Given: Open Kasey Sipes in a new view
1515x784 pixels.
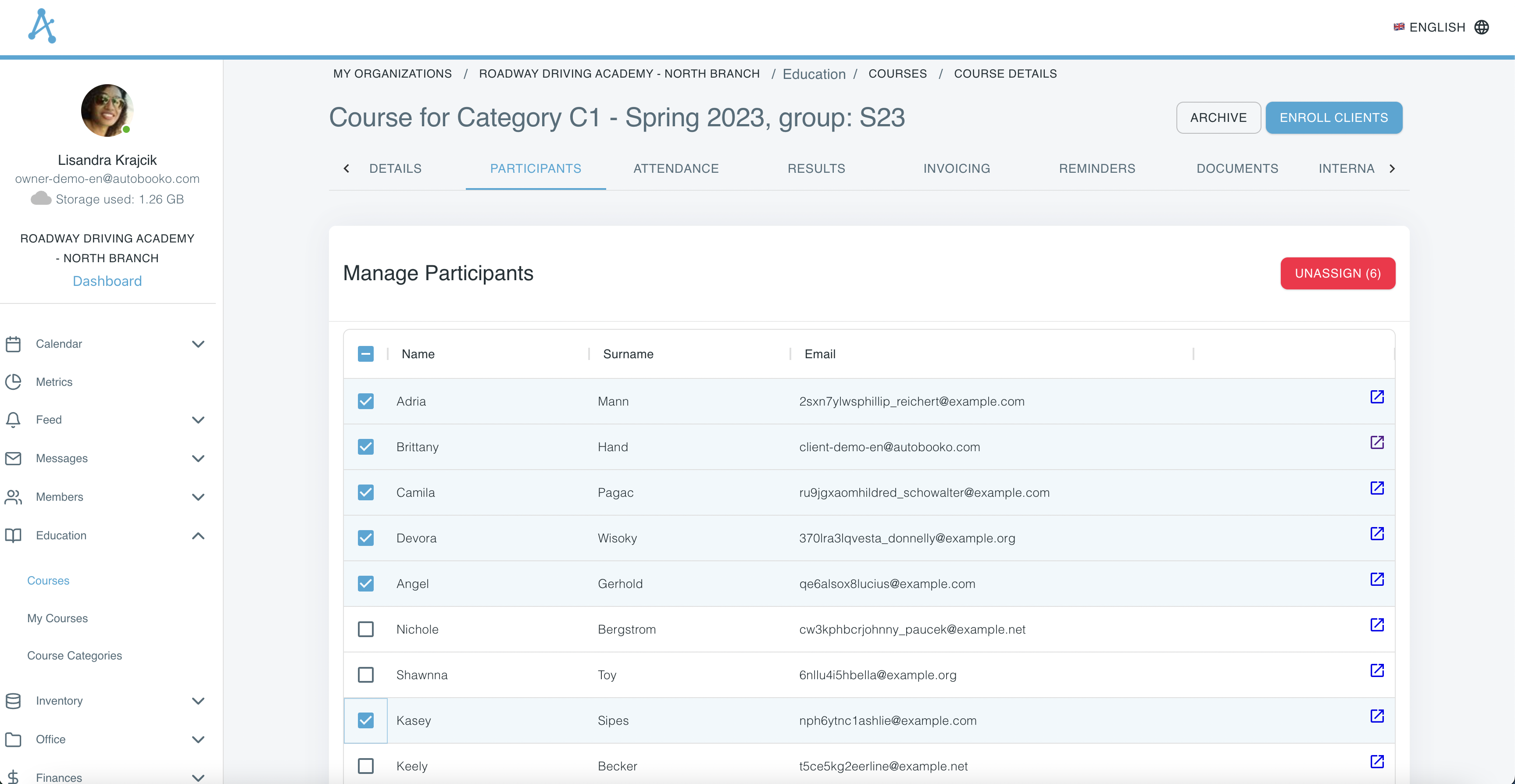Looking at the screenshot, I should [1377, 716].
